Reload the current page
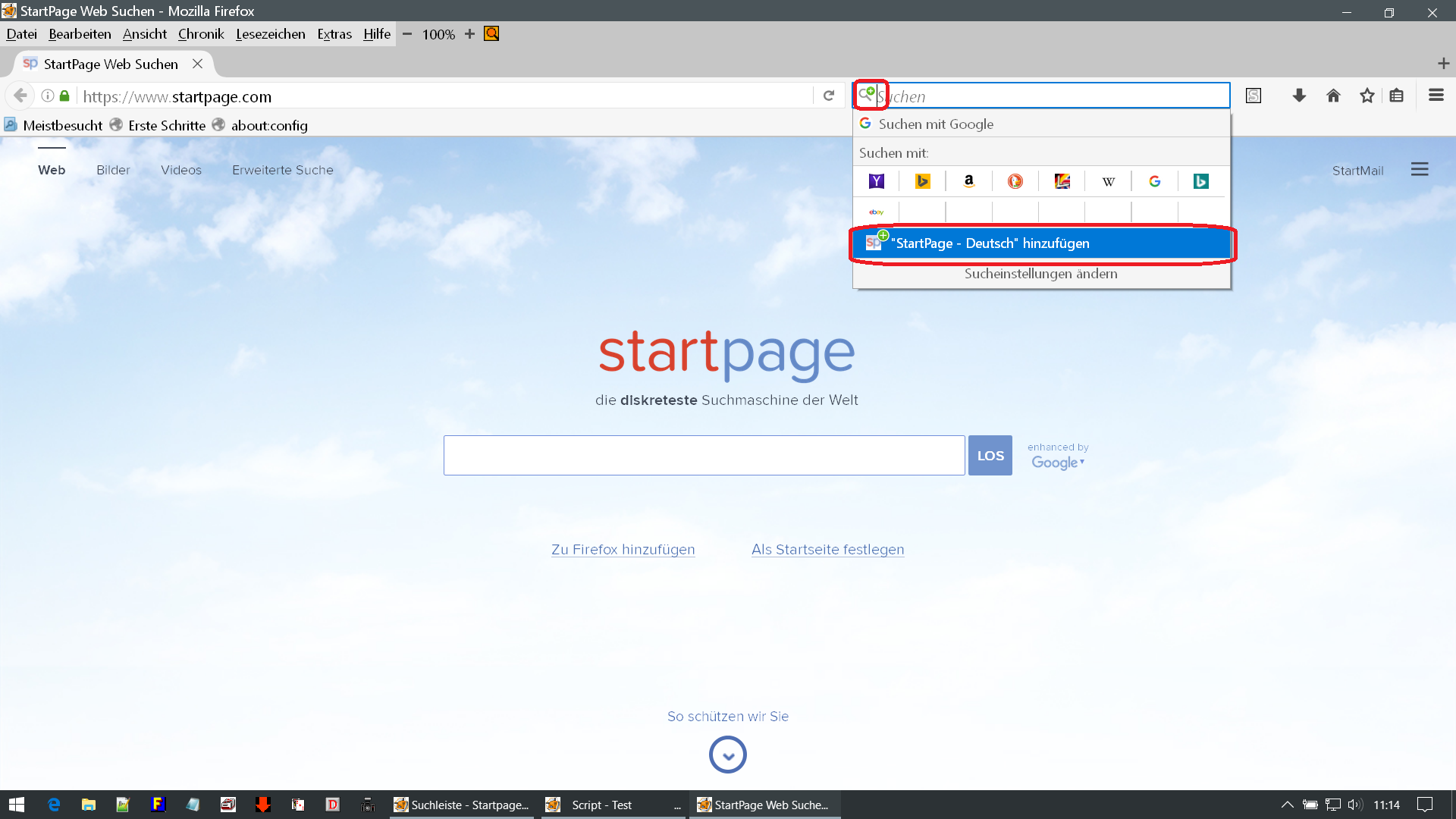This screenshot has height=819, width=1456. tap(829, 96)
